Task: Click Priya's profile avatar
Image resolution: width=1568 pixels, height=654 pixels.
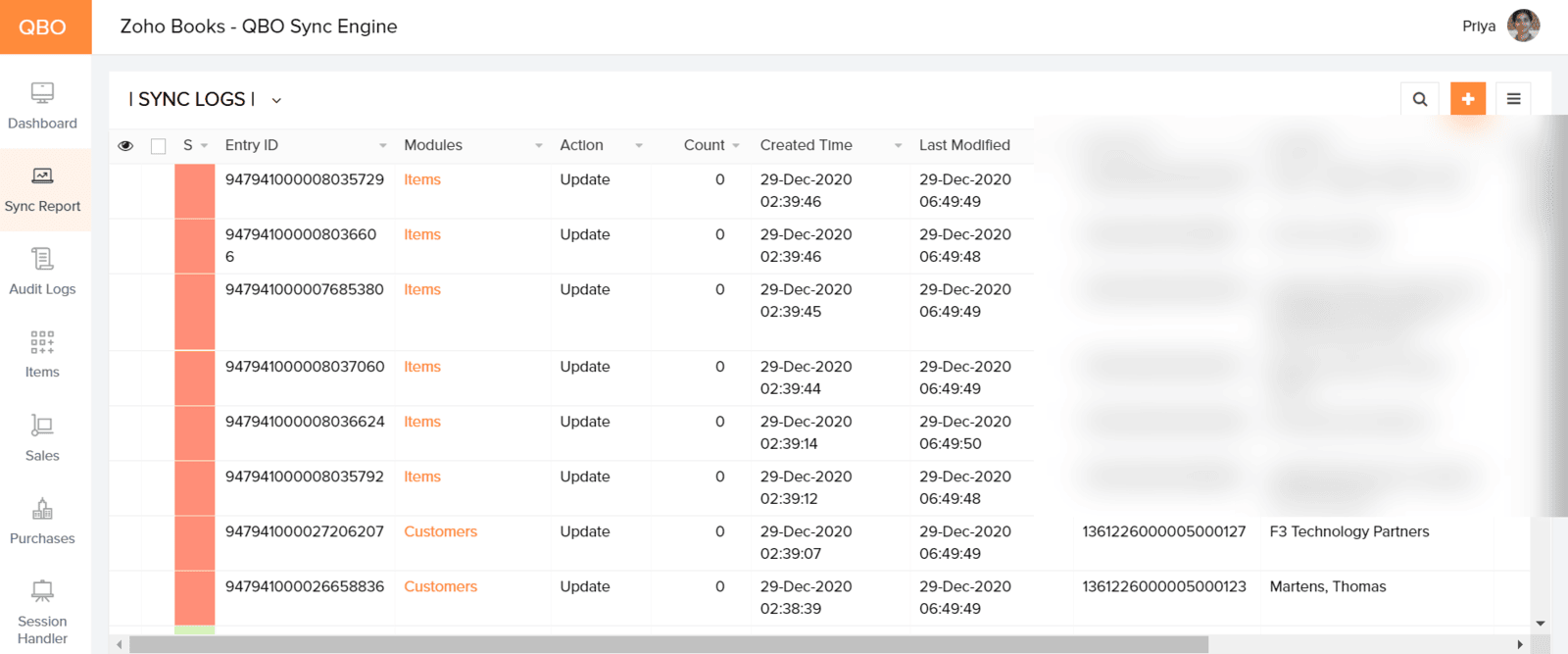Action: pyautogui.click(x=1523, y=25)
